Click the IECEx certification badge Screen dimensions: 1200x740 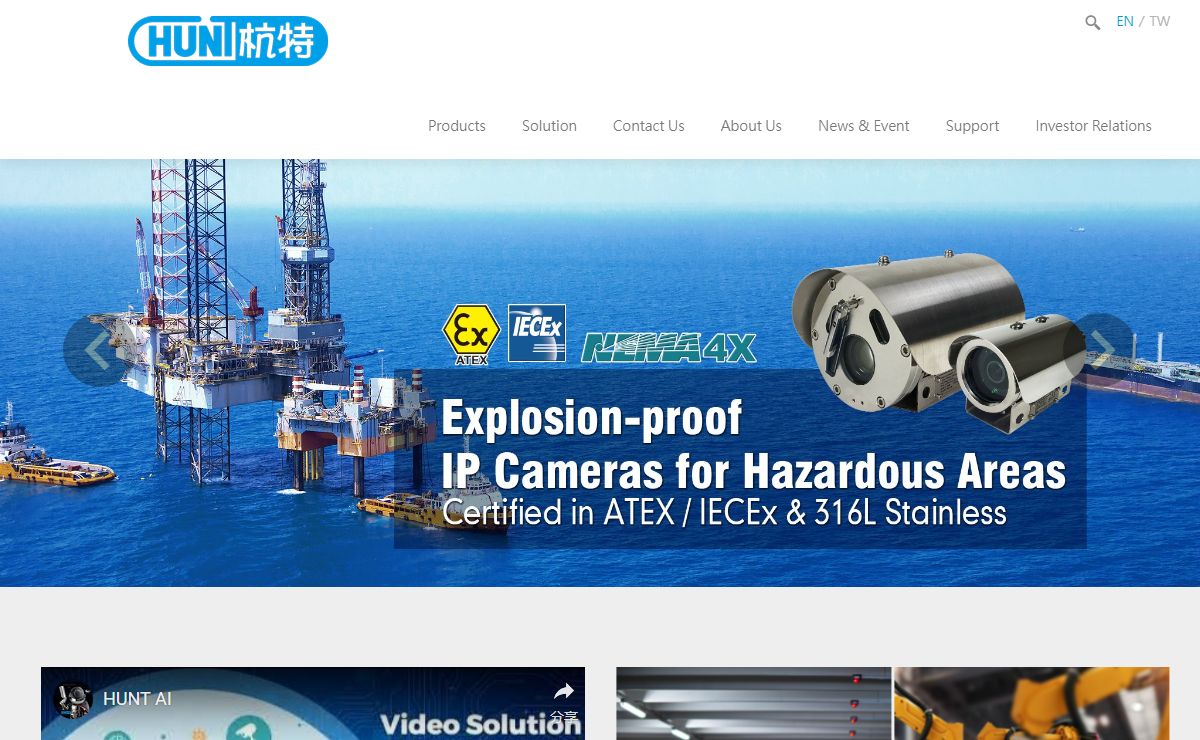pyautogui.click(x=537, y=333)
